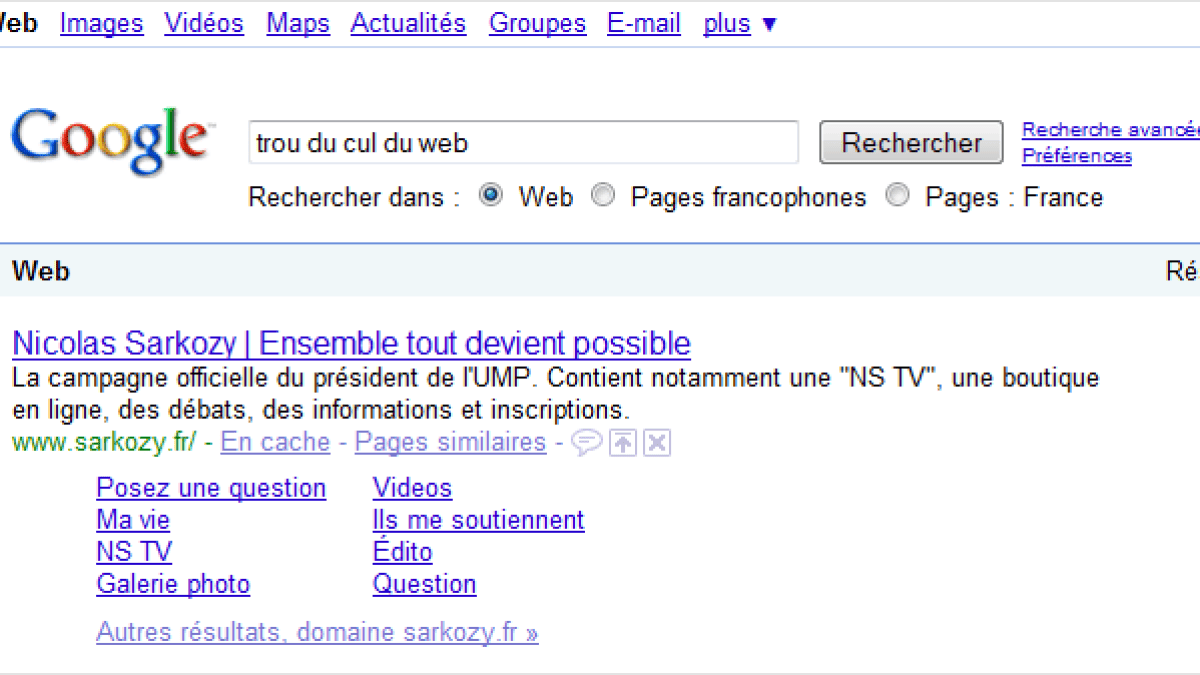The height and width of the screenshot is (675, 1200).
Task: Select the Pages francophones radio button
Action: [603, 196]
